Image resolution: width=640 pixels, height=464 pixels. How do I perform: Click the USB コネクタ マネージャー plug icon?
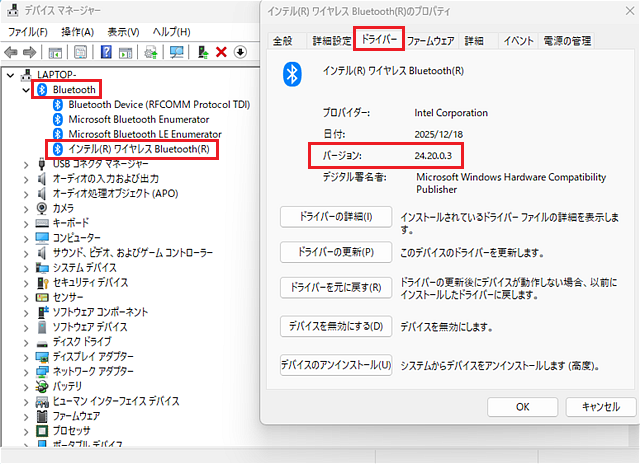pos(42,164)
